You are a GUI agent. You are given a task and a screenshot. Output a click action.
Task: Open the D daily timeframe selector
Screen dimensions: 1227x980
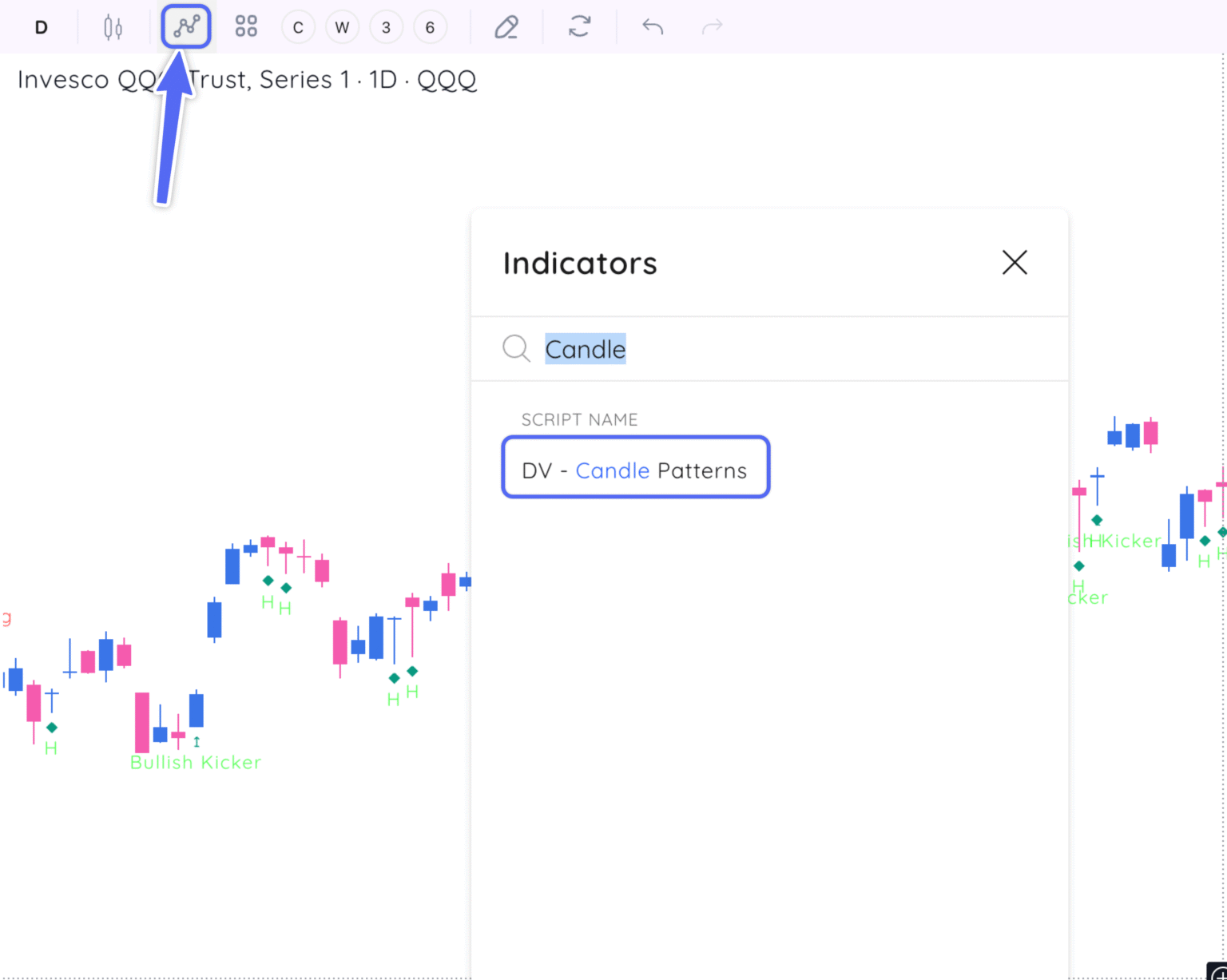click(41, 26)
